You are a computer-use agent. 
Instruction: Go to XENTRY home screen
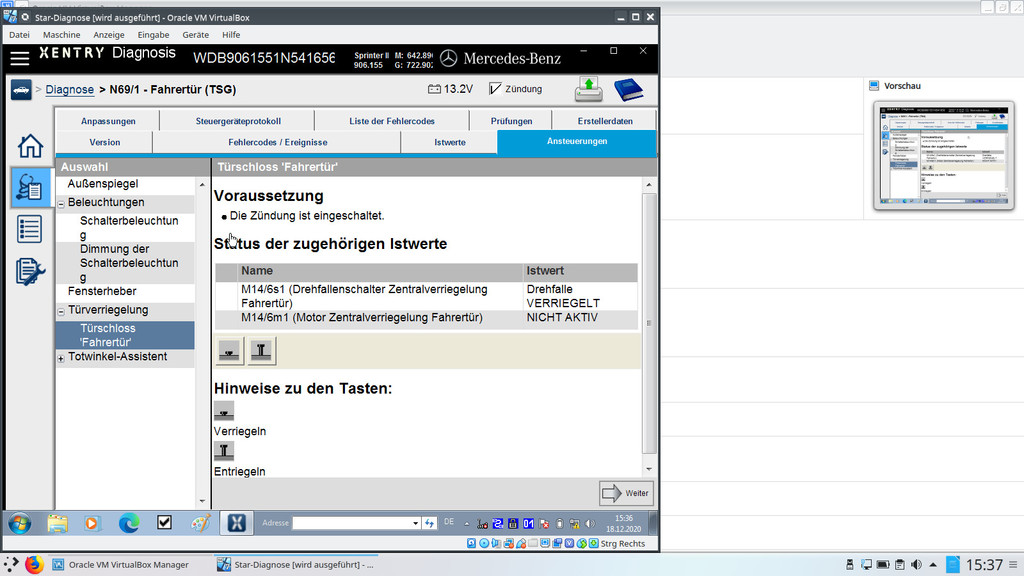pos(30,146)
